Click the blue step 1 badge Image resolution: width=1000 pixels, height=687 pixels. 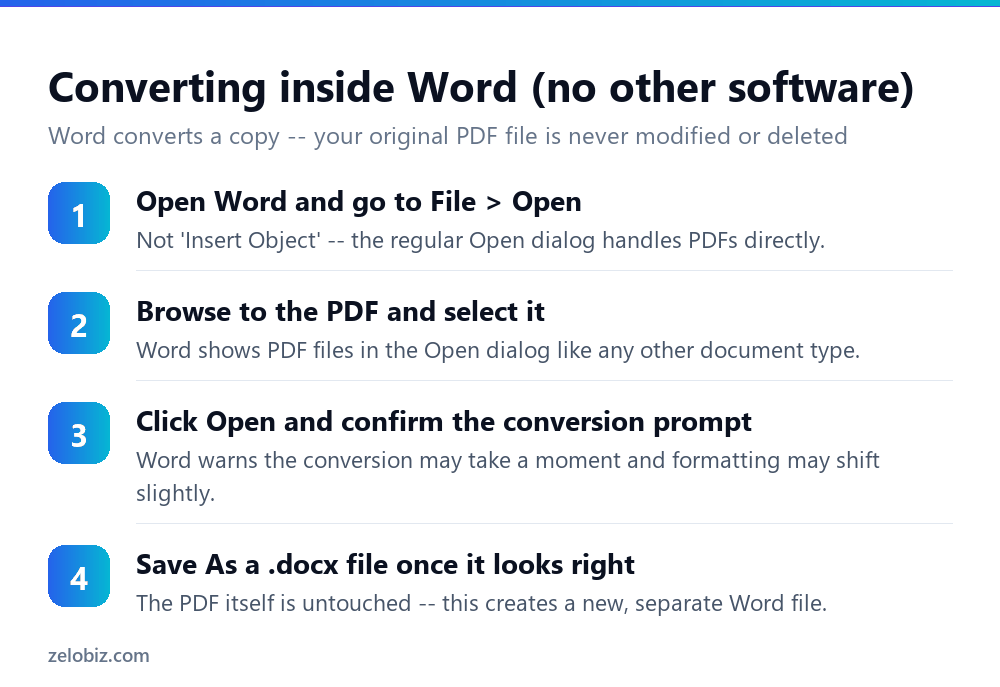pos(79,213)
